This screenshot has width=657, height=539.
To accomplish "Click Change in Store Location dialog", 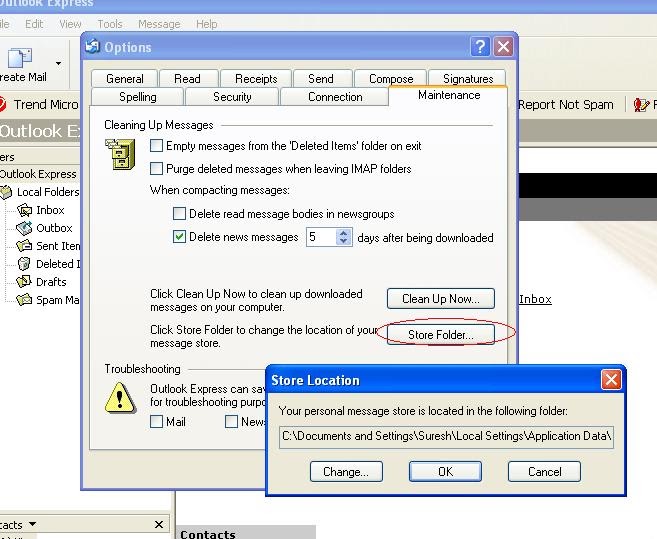I will tap(346, 472).
